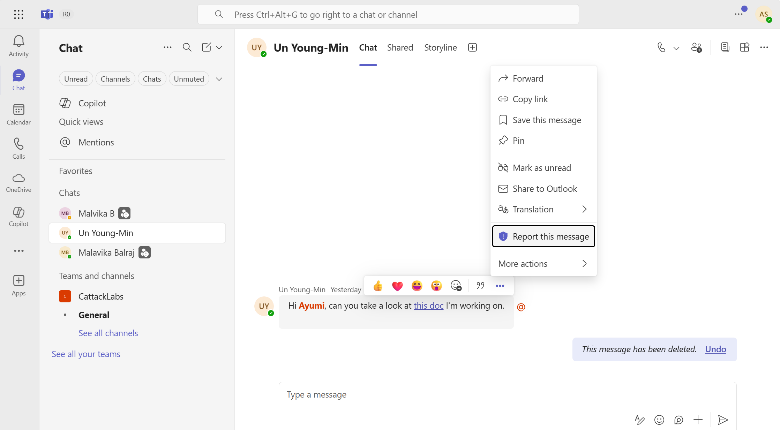
Task: Switch to the Storyline tab
Action: 440,48
